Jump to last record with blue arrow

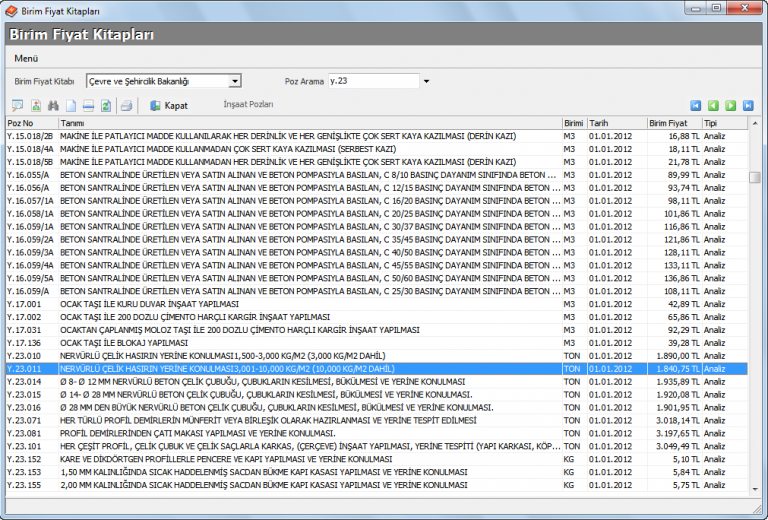748,105
